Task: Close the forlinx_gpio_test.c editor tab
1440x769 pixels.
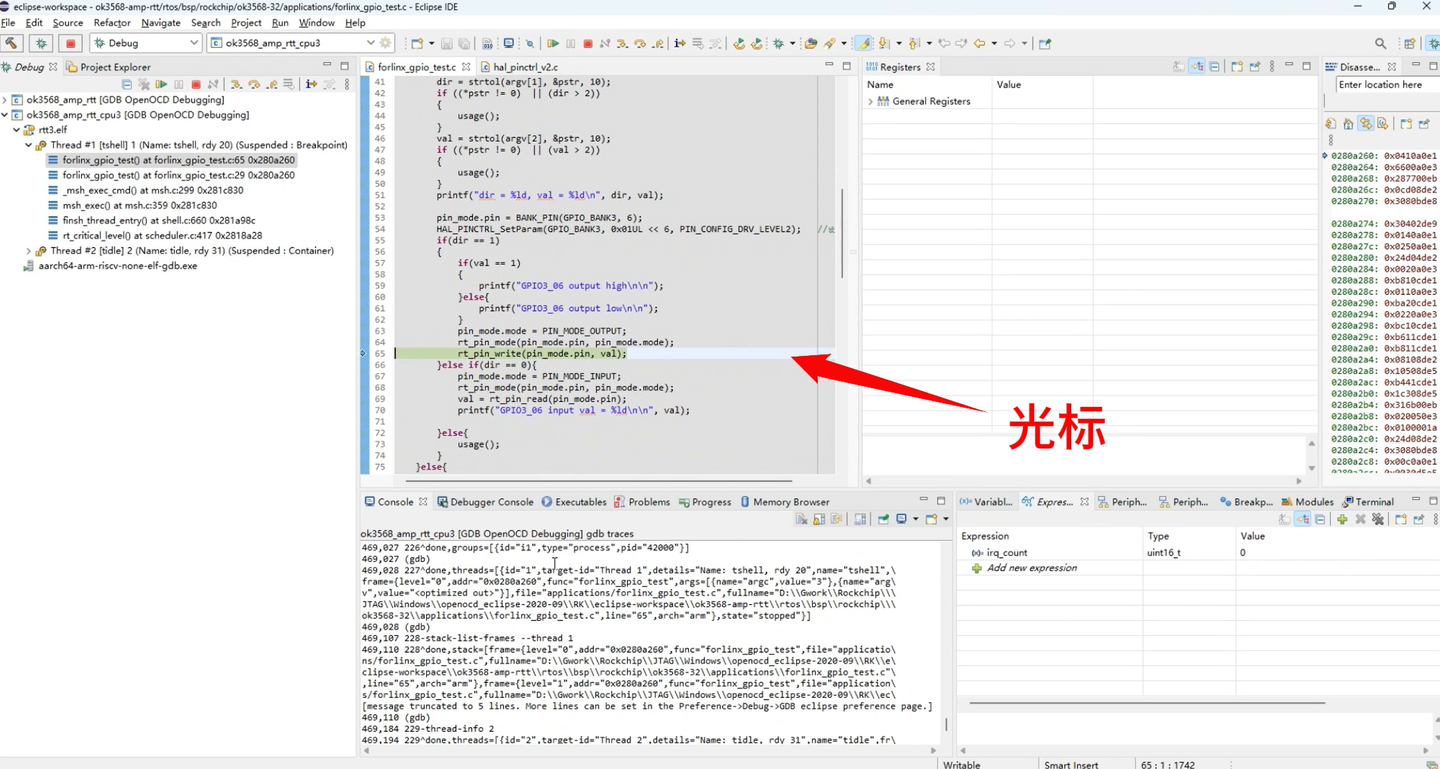Action: point(467,67)
